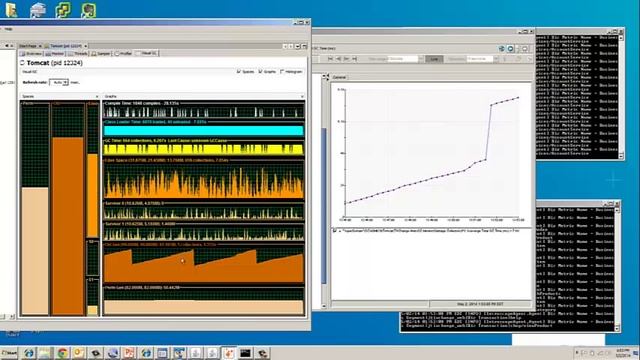Click the Perm space bar in Spaces

tap(35, 209)
